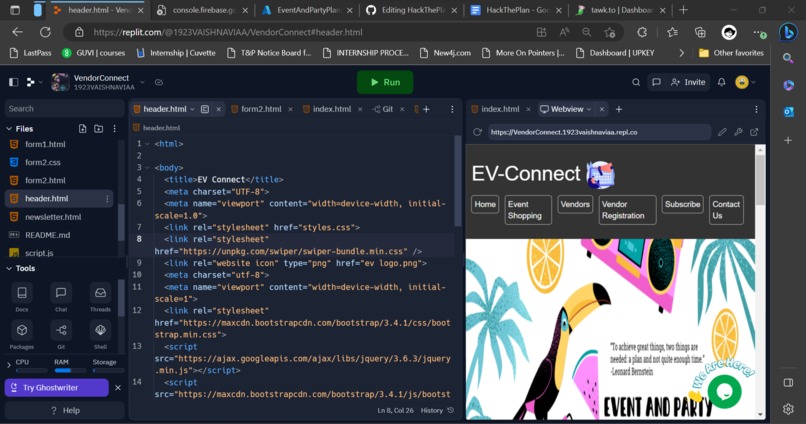Collapse the Files section
The width and height of the screenshot is (806, 424).
coord(9,128)
